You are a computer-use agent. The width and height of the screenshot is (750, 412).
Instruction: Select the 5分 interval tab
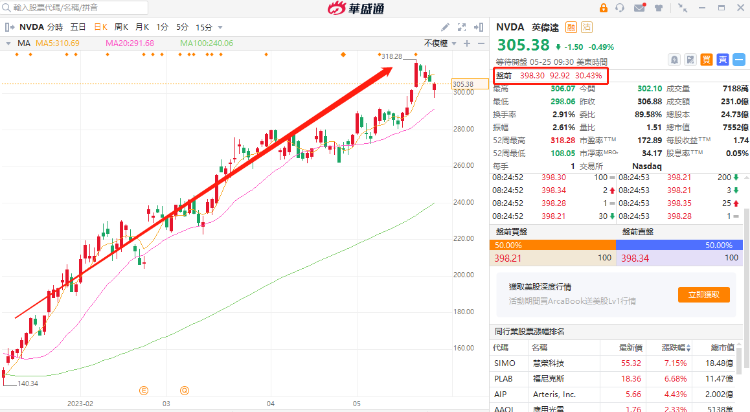tap(182, 27)
